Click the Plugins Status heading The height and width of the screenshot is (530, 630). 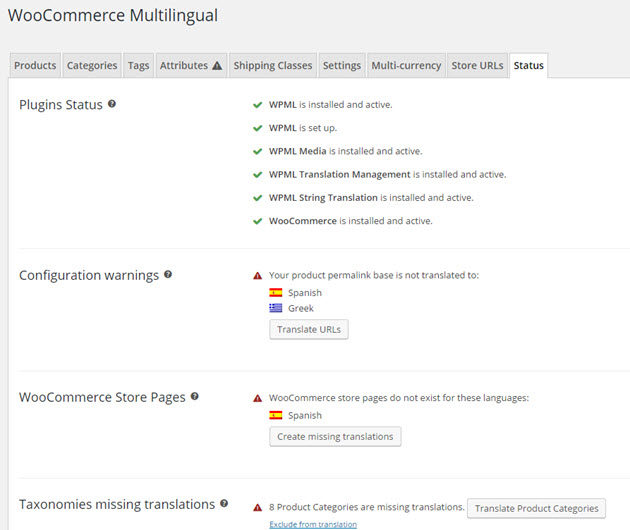coord(61,104)
